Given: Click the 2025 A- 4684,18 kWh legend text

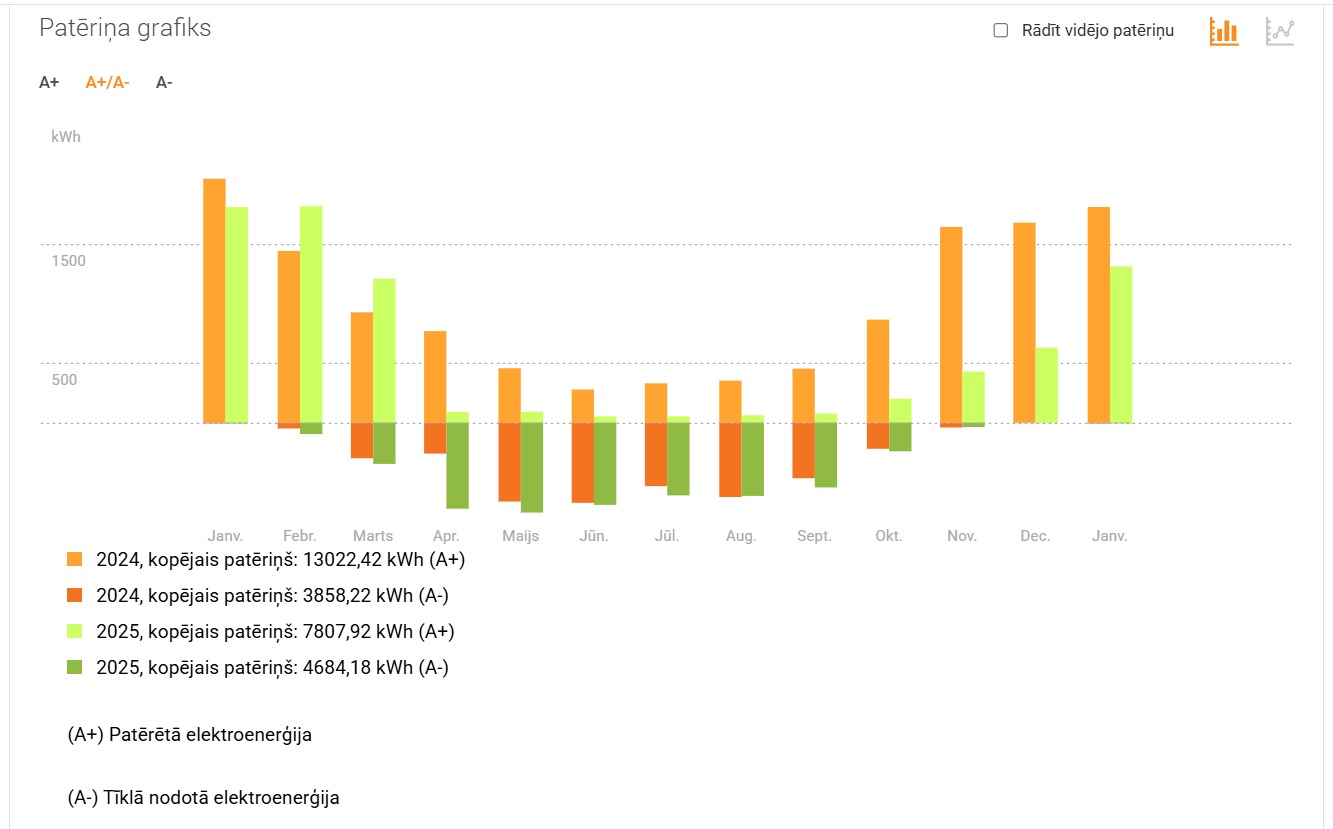Looking at the screenshot, I should coord(272,668).
